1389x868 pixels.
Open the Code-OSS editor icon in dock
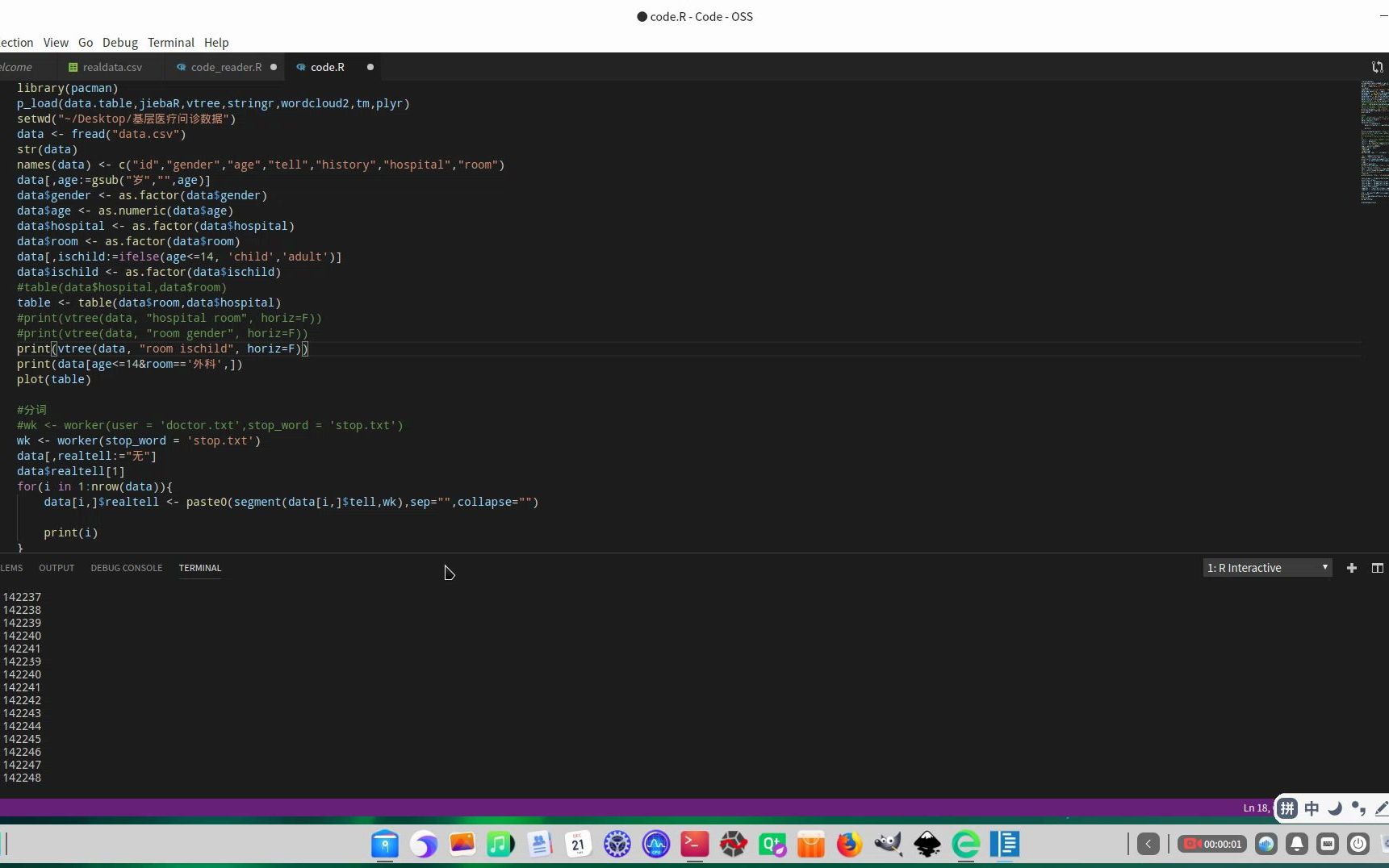1005,845
